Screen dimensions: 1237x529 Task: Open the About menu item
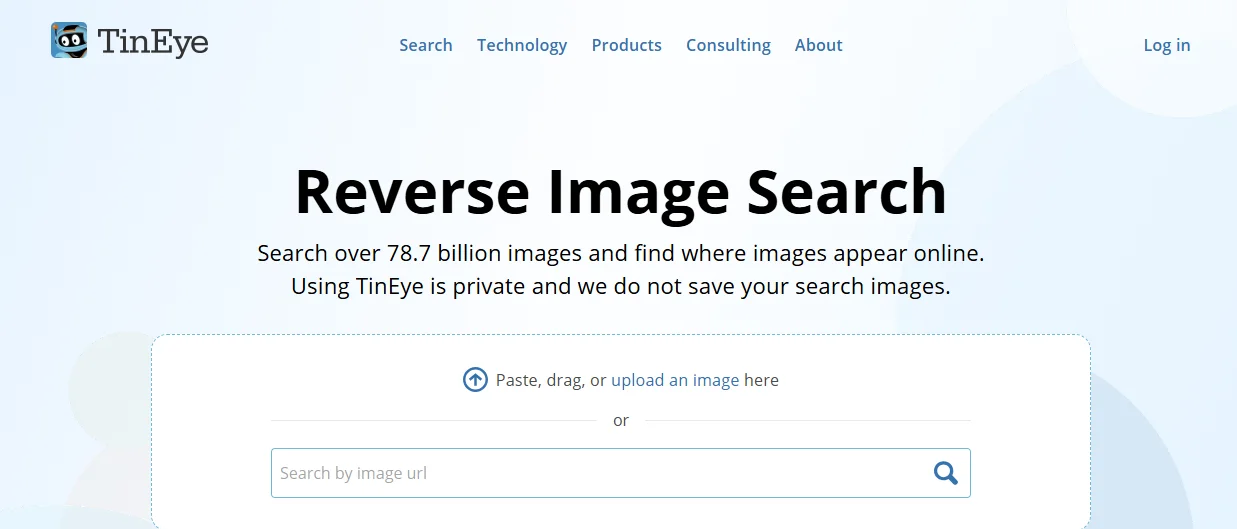click(x=819, y=45)
